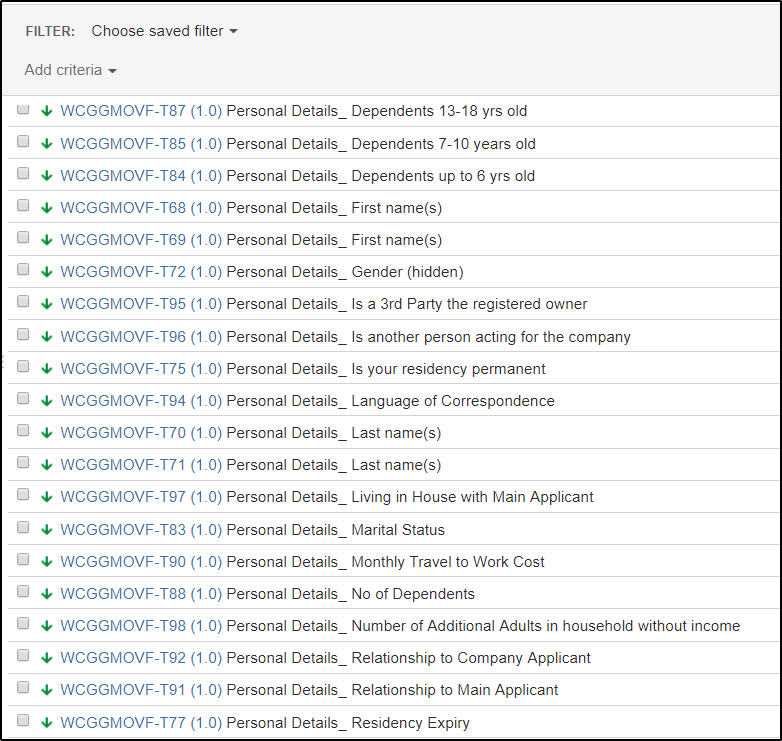
Task: Open the WCGGMOVF-T97 link
Action: (x=141, y=497)
